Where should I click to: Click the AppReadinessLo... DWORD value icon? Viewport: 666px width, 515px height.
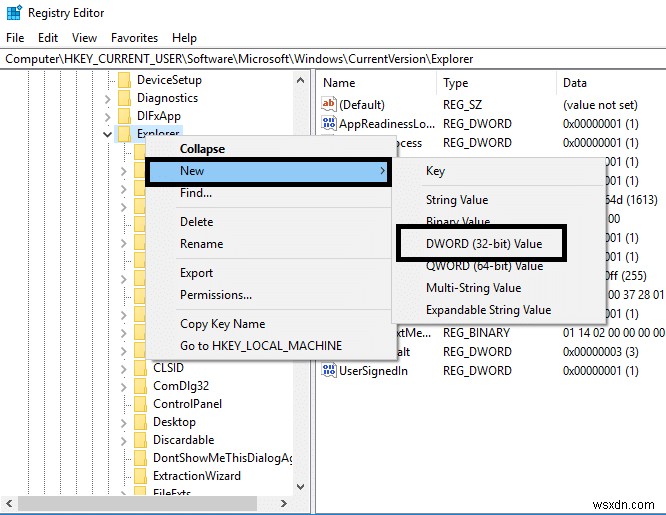coord(329,123)
